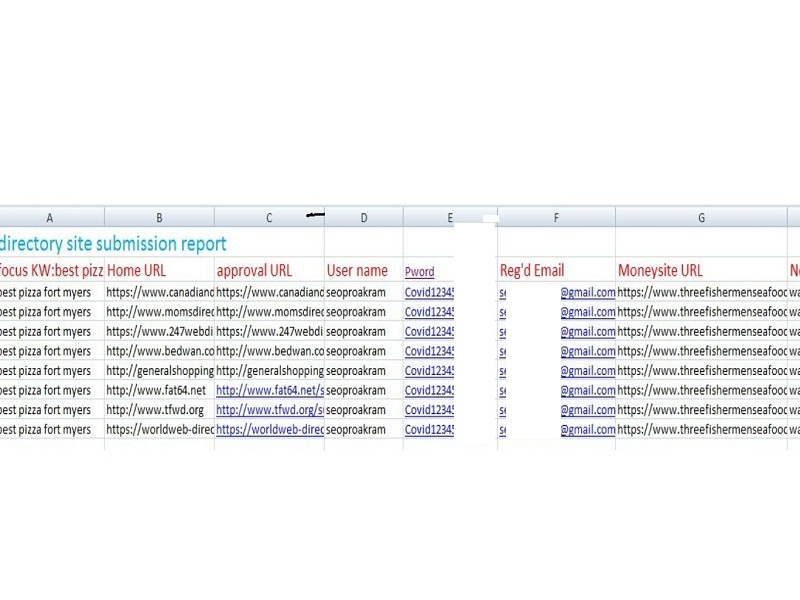Click approval URL cell for momsdirec site

[270, 312]
